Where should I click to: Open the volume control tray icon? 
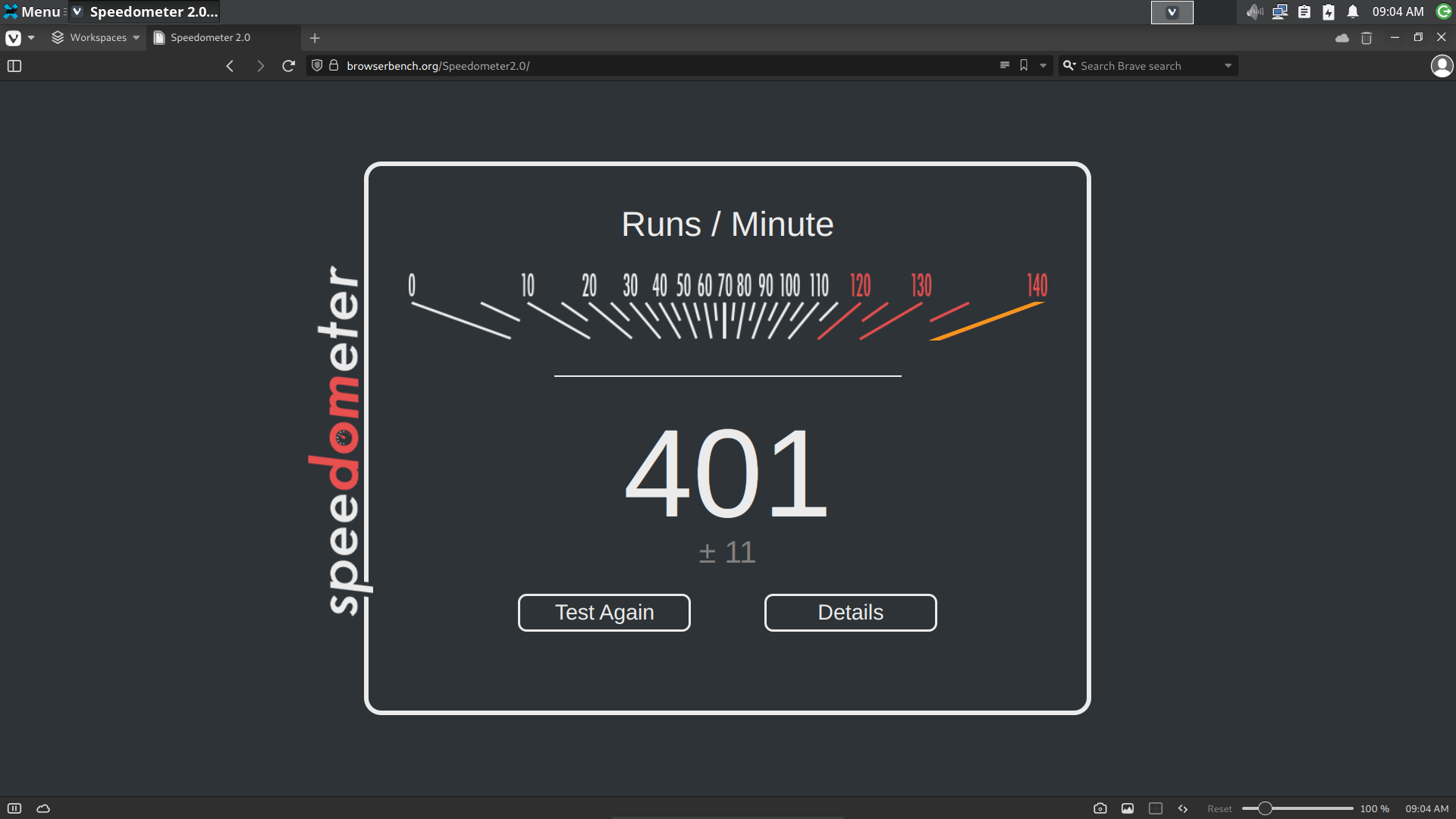(x=1254, y=11)
